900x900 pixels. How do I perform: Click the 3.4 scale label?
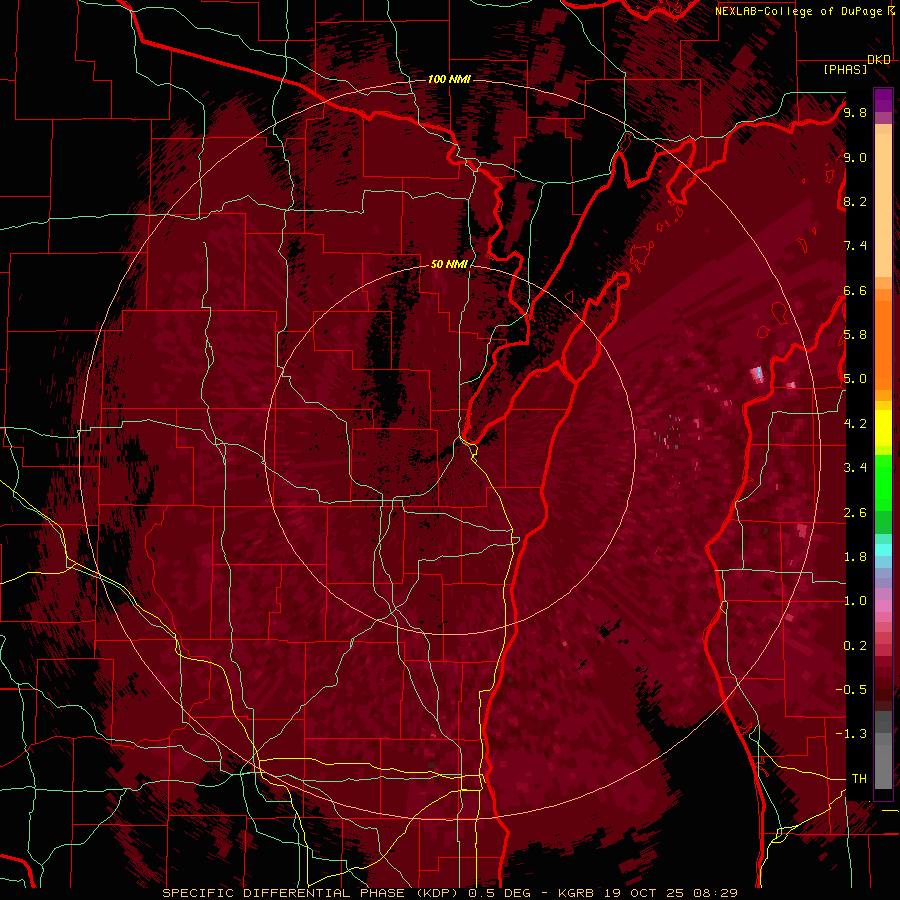point(855,468)
